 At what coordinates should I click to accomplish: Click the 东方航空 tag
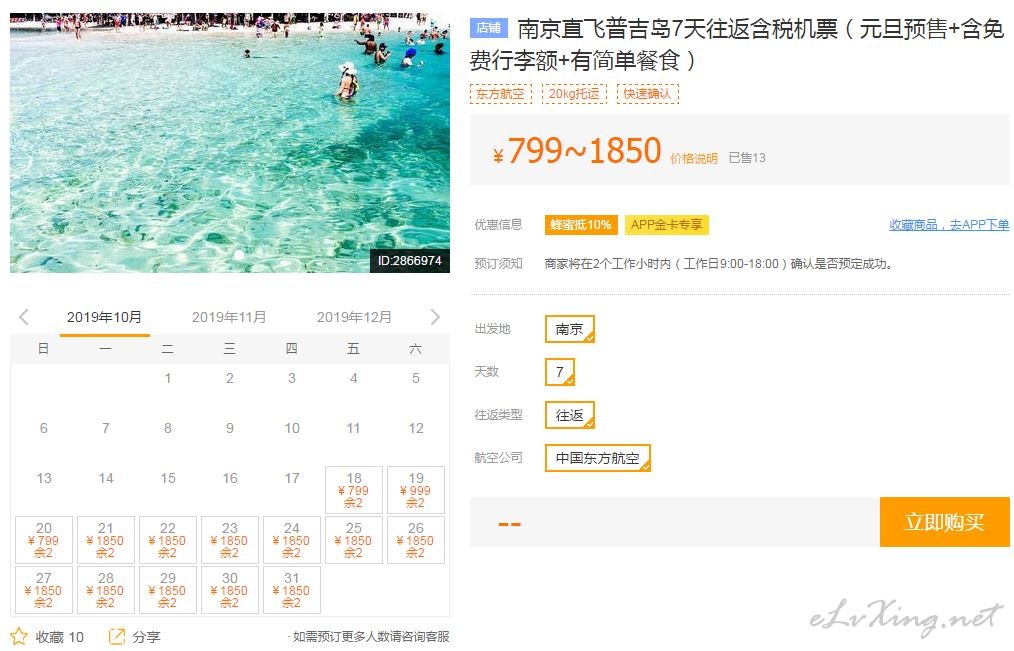pos(501,94)
